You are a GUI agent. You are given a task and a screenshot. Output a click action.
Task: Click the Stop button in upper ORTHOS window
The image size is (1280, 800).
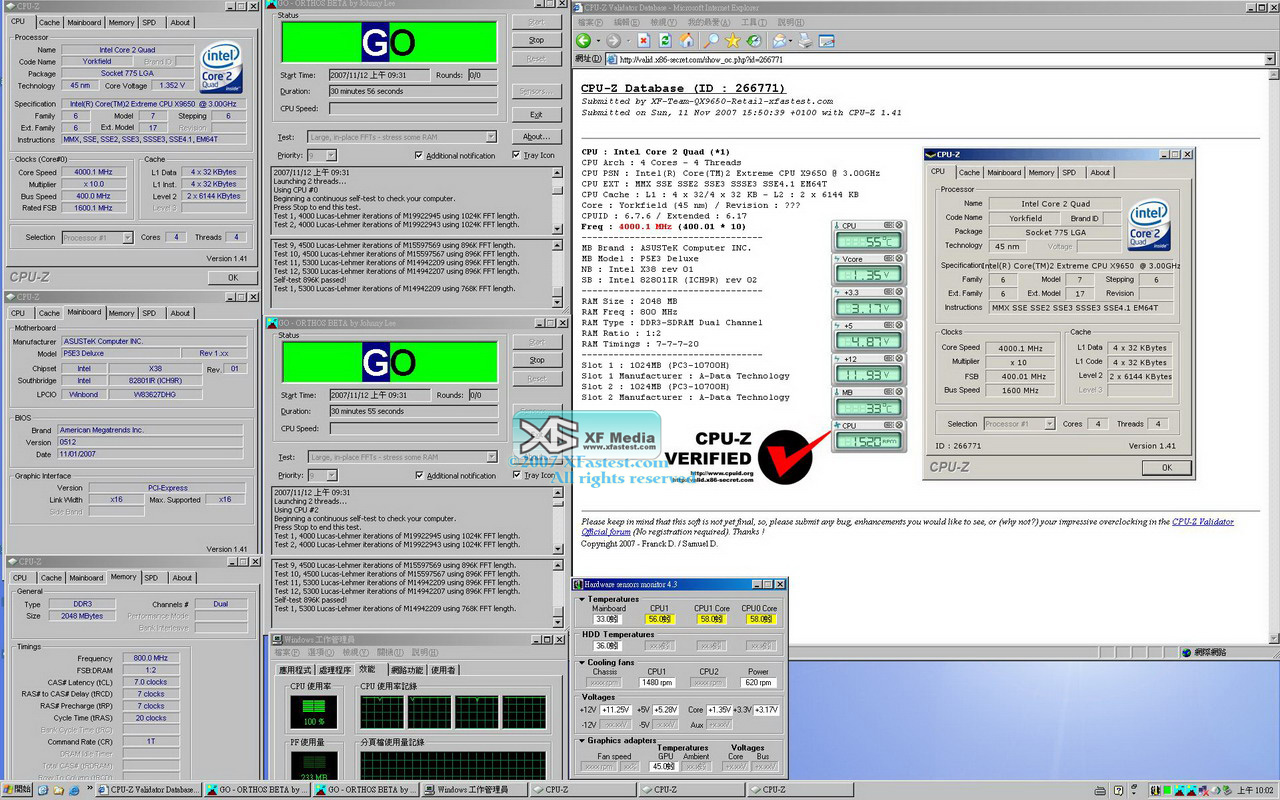tap(537, 40)
